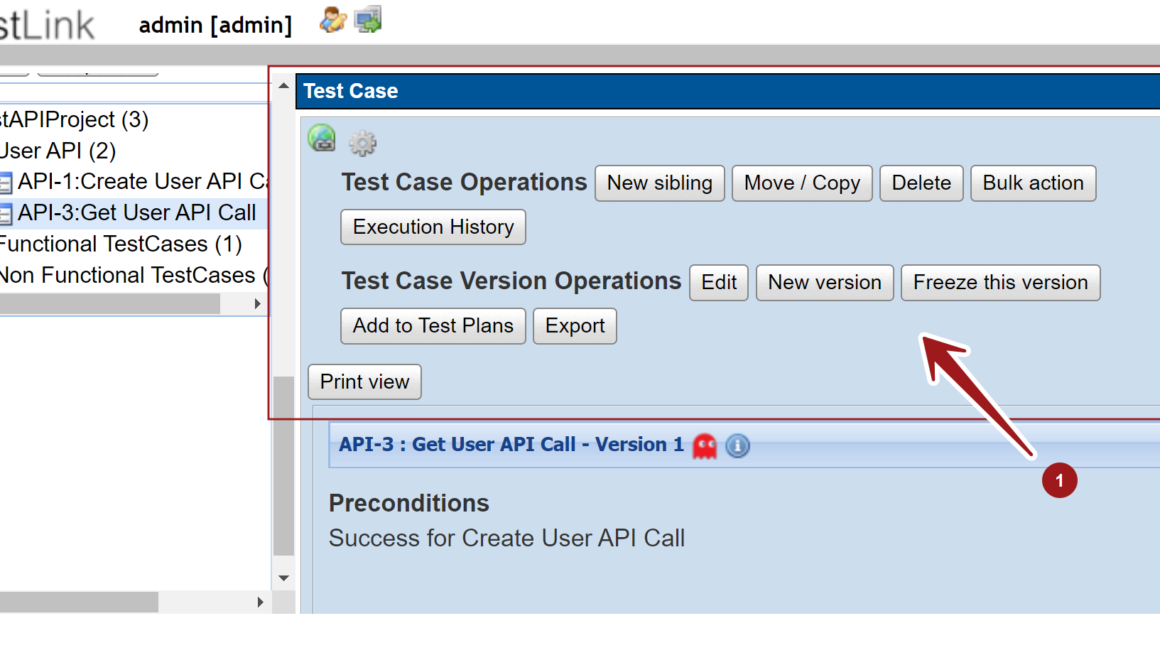The width and height of the screenshot is (1160, 665).
Task: Click the Export button
Action: (x=575, y=326)
